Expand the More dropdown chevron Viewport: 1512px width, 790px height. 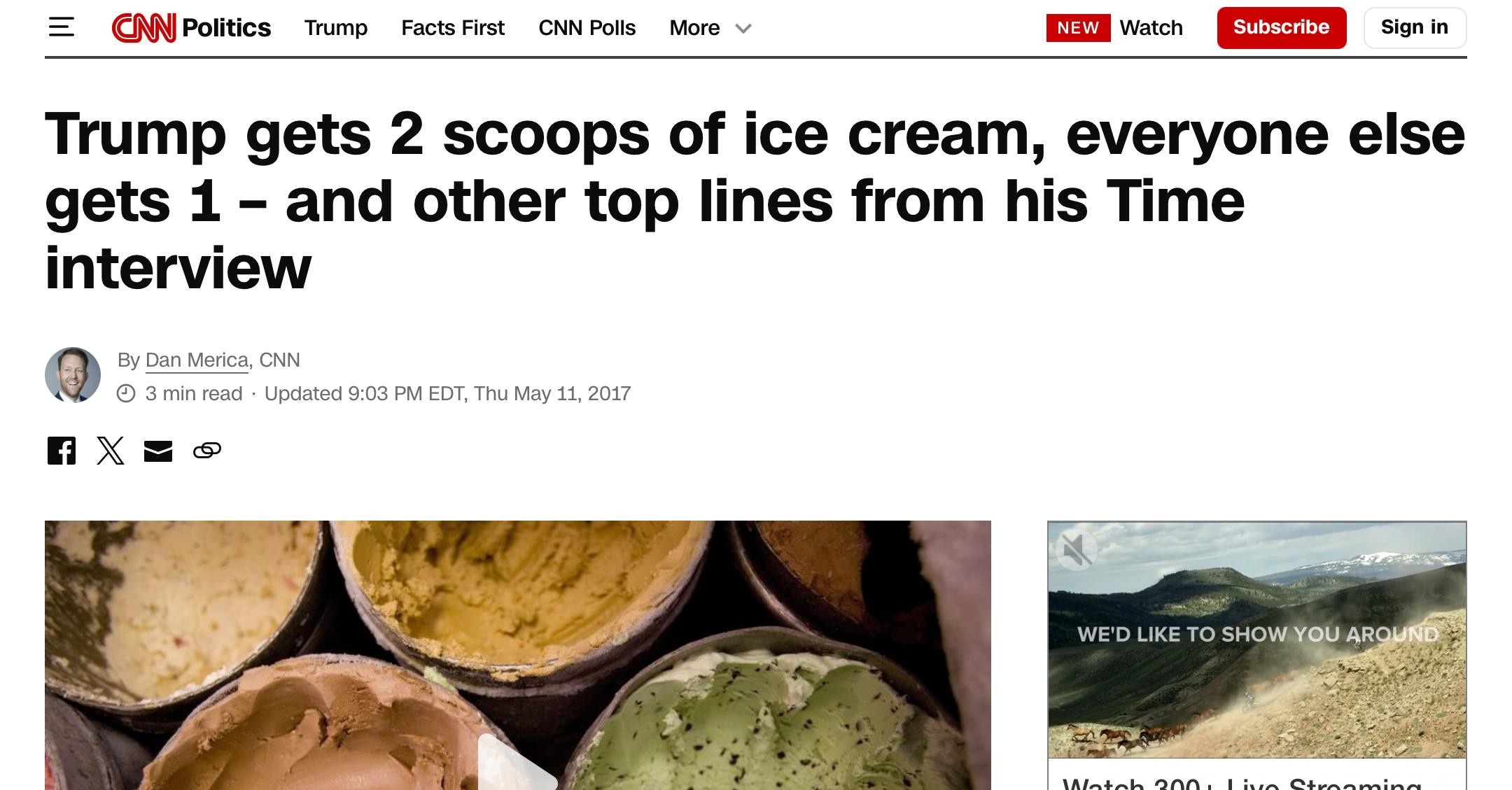(743, 29)
